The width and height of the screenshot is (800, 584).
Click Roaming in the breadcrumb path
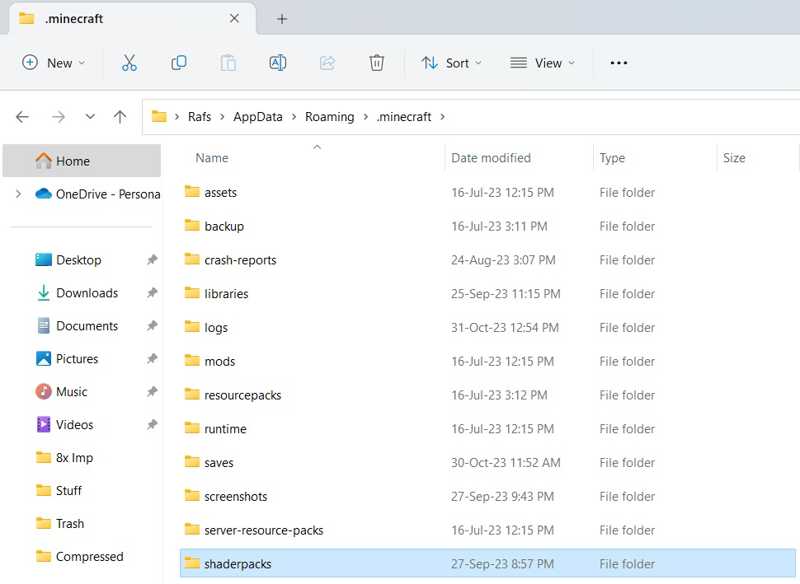click(330, 117)
